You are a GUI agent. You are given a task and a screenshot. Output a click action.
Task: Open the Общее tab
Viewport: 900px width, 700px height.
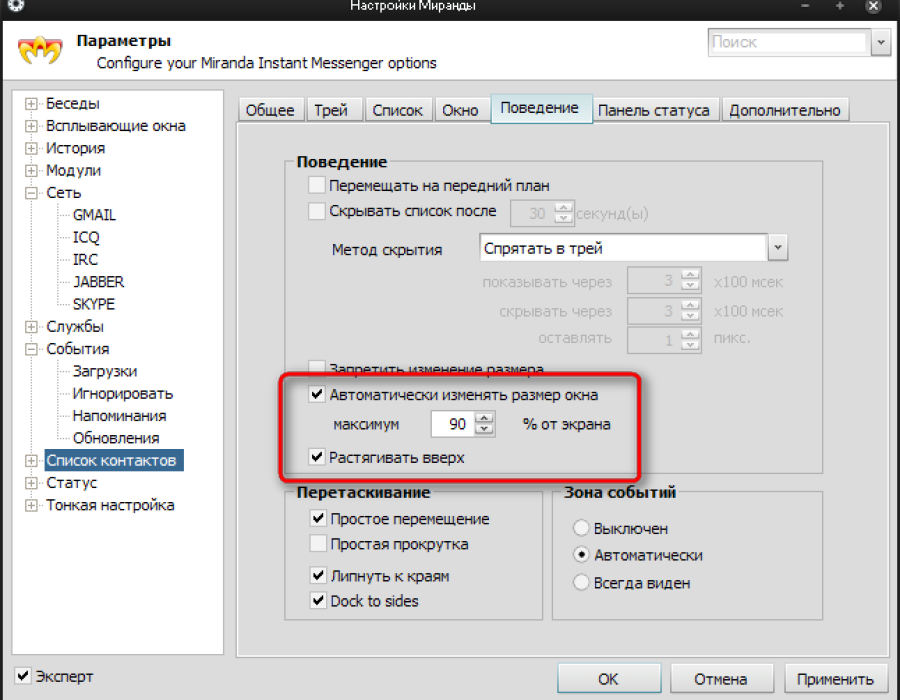click(270, 110)
